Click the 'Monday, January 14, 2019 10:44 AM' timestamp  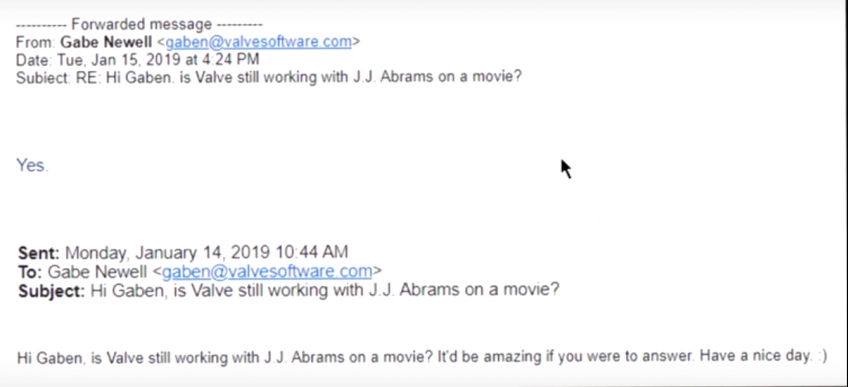tap(207, 252)
